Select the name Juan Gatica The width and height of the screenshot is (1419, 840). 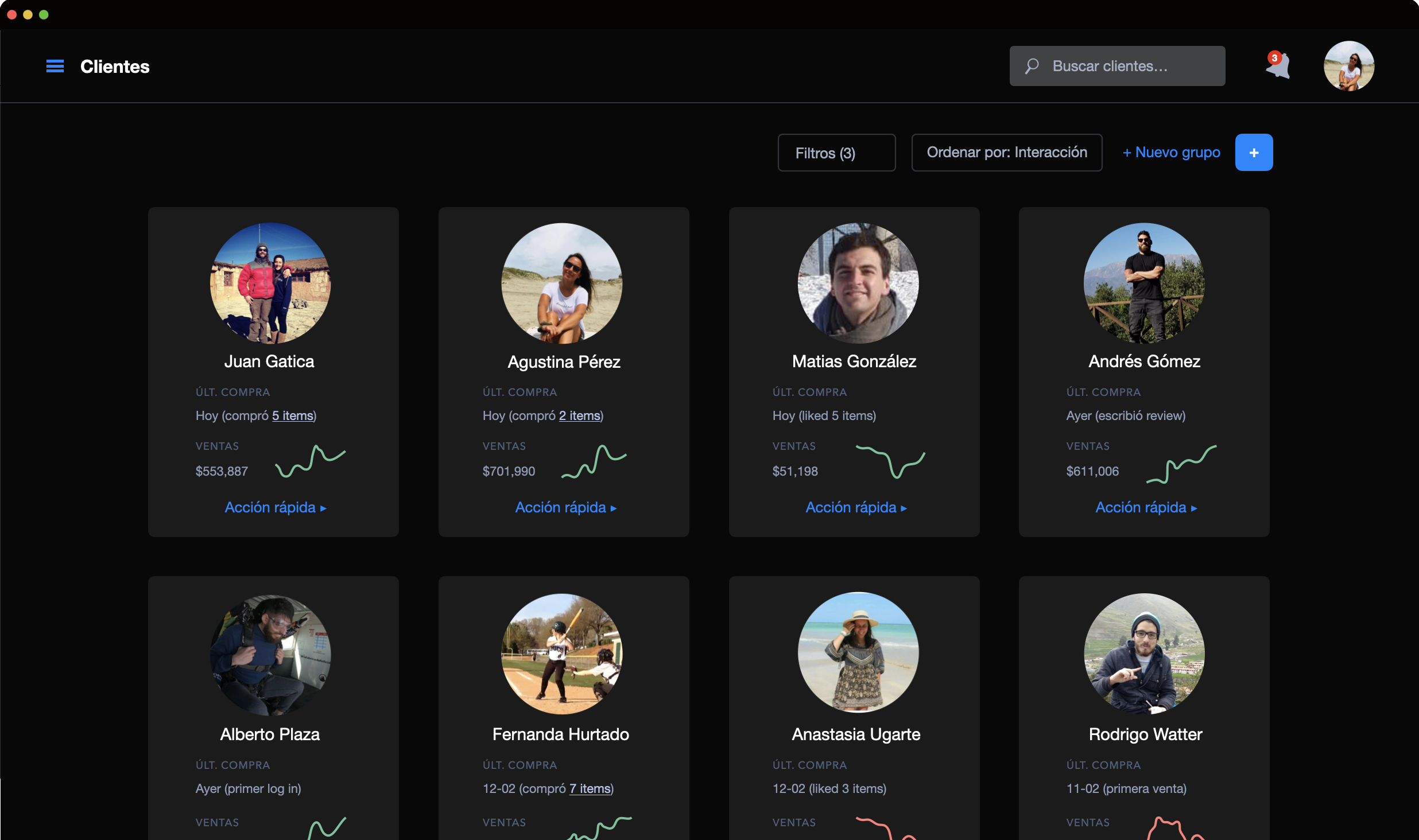point(269,361)
